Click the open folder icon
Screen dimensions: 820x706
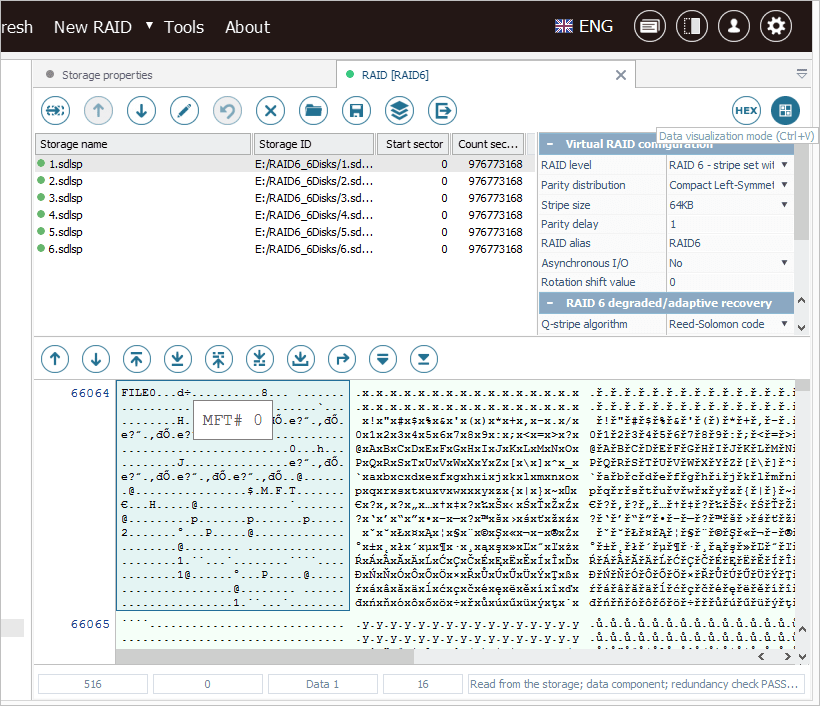click(x=313, y=110)
